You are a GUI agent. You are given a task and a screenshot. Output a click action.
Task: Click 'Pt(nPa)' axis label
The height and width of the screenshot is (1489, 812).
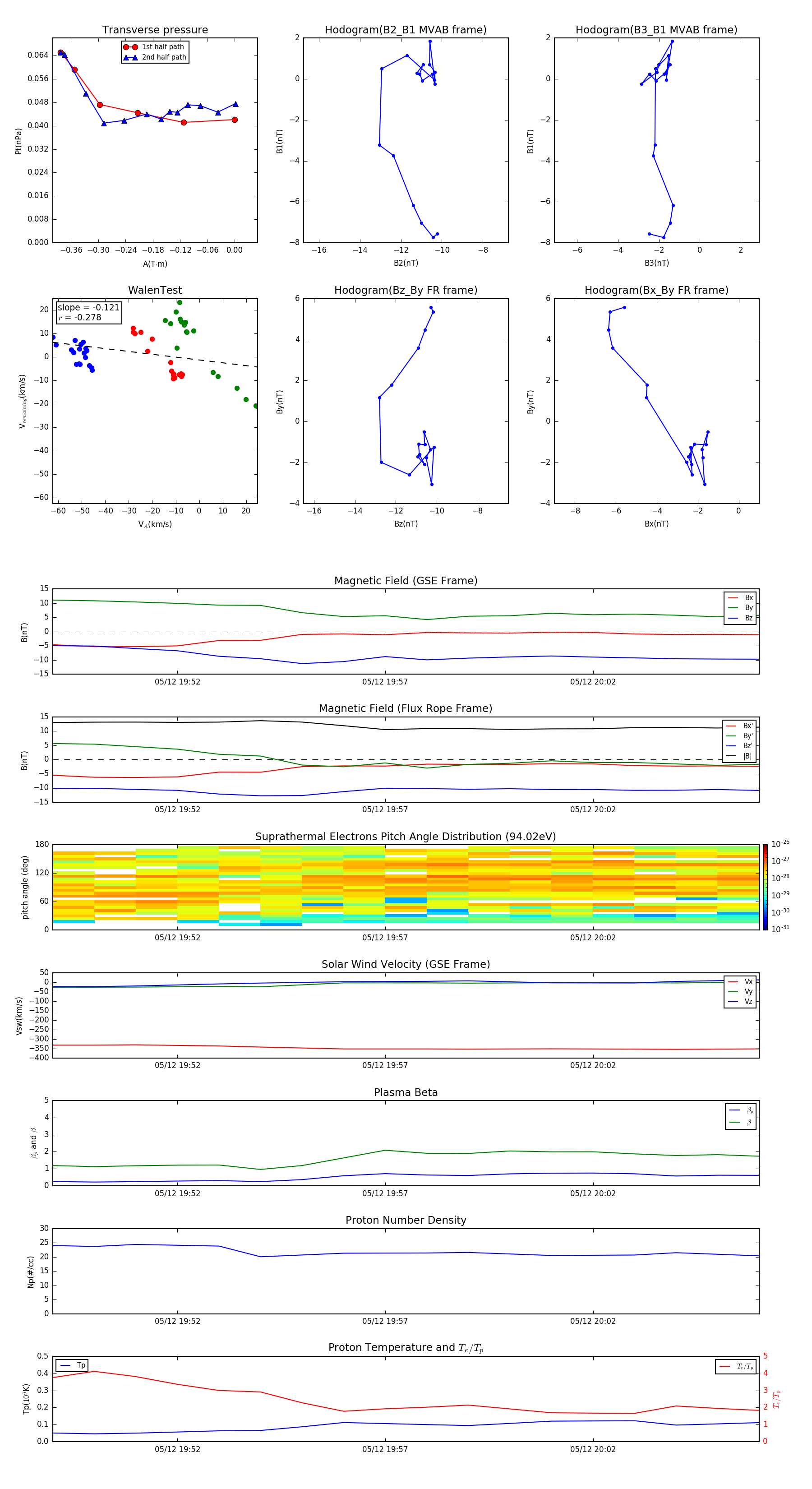click(x=18, y=140)
